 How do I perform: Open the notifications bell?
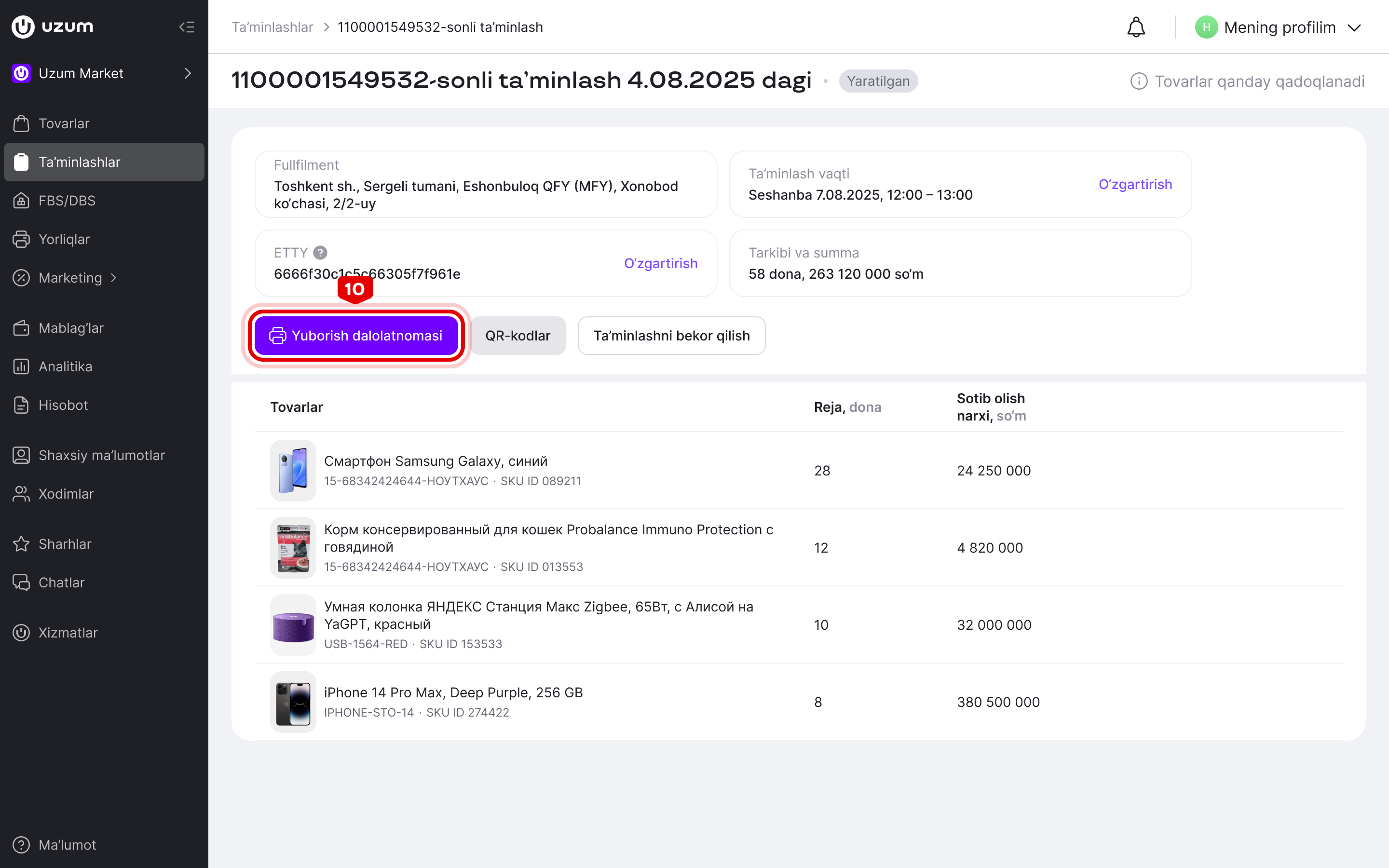tap(1136, 27)
